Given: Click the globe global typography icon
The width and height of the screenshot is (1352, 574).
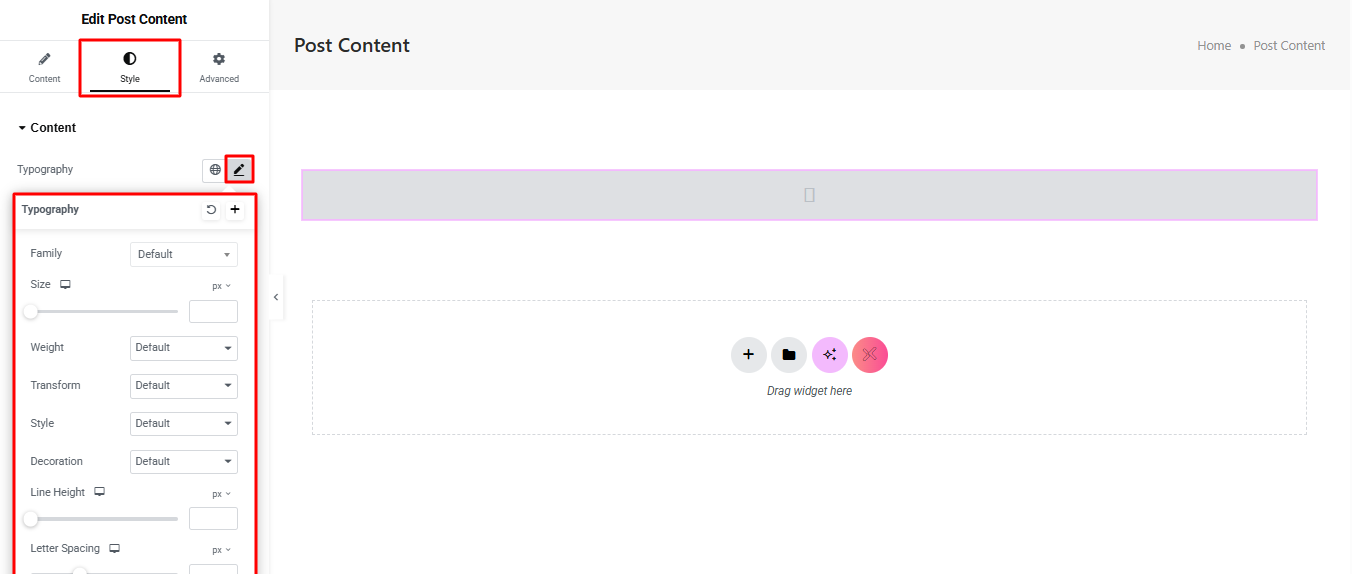Looking at the screenshot, I should click(215, 170).
